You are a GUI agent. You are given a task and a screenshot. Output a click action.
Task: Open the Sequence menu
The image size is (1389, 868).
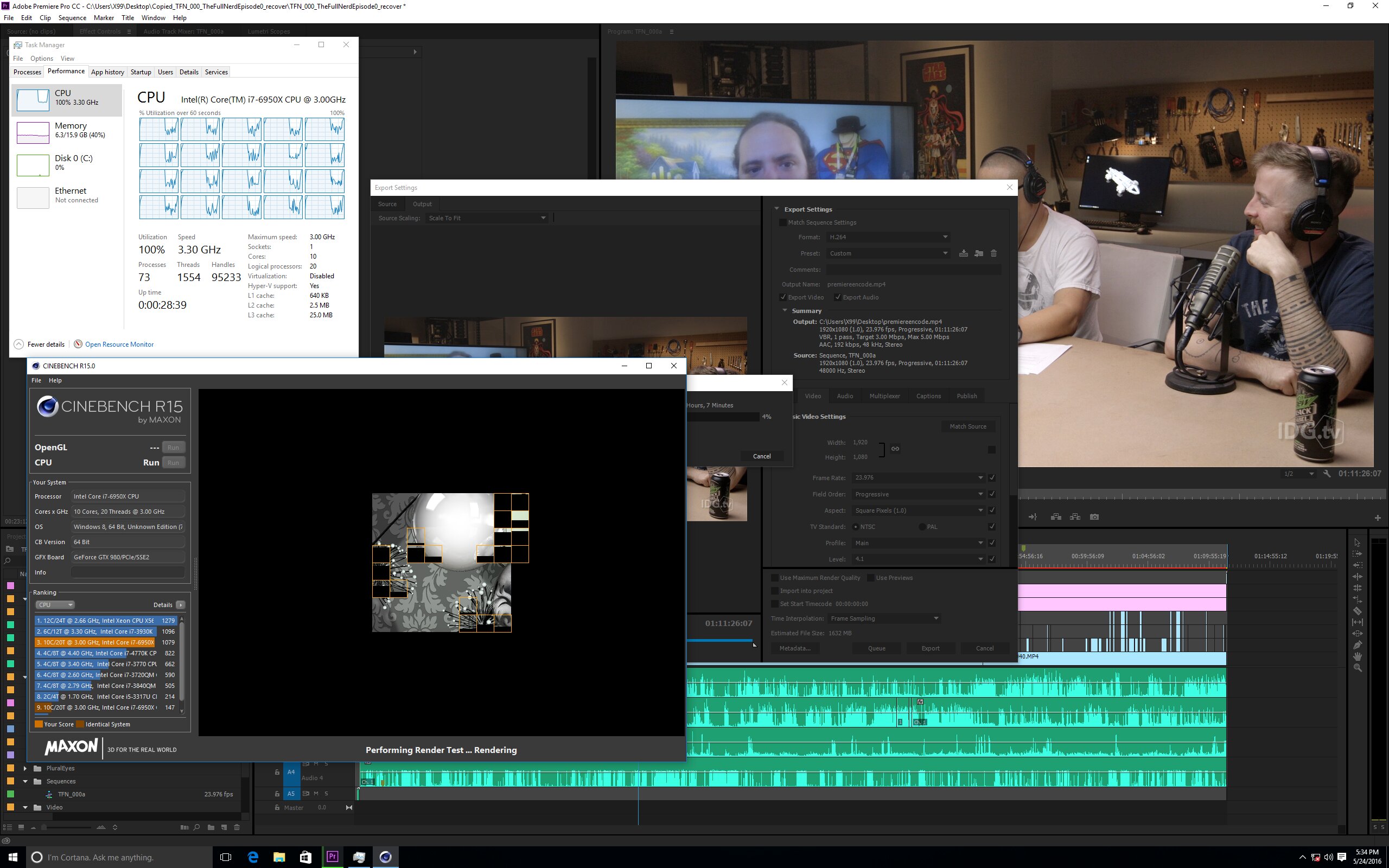click(72, 18)
